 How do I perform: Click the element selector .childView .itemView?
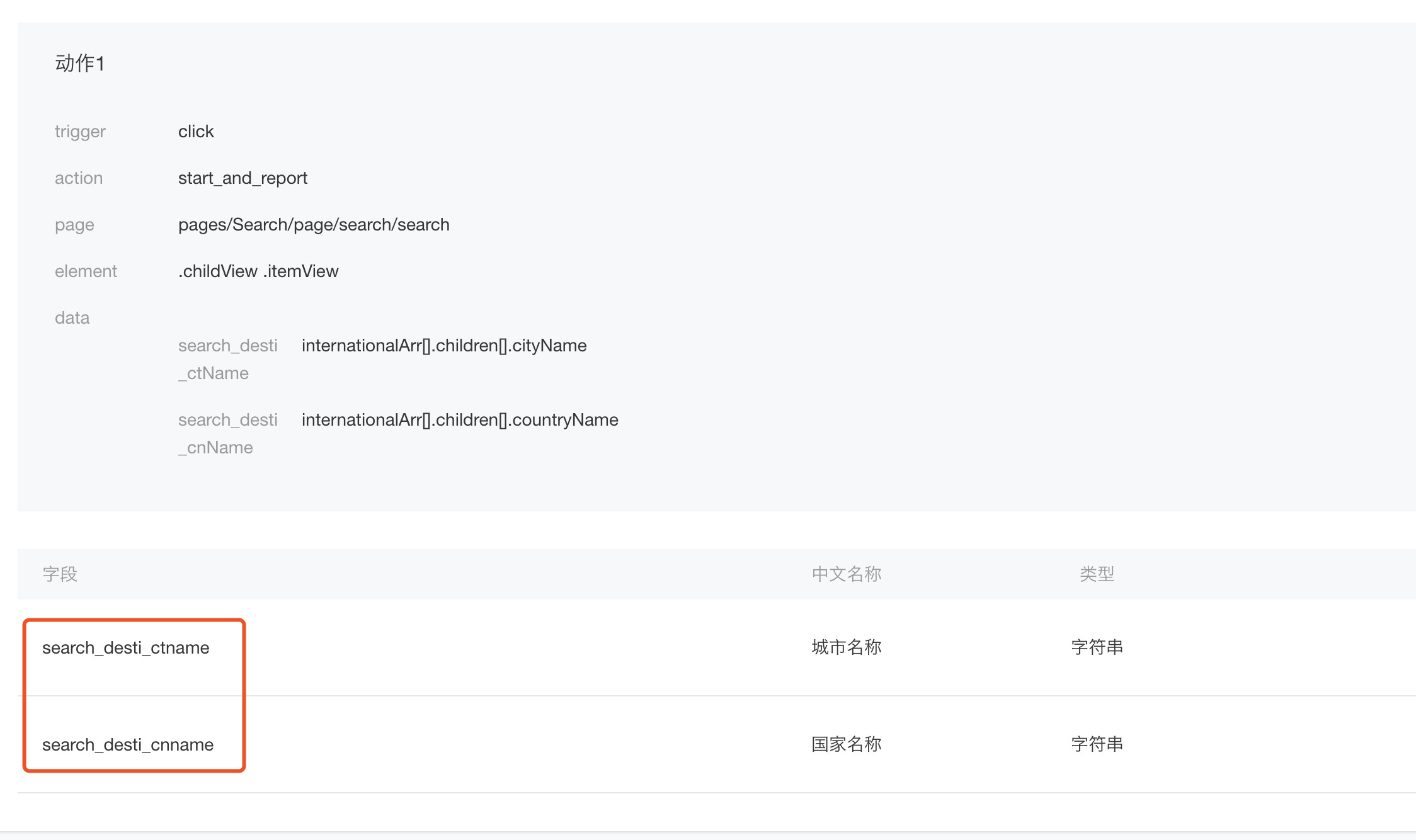(x=258, y=271)
